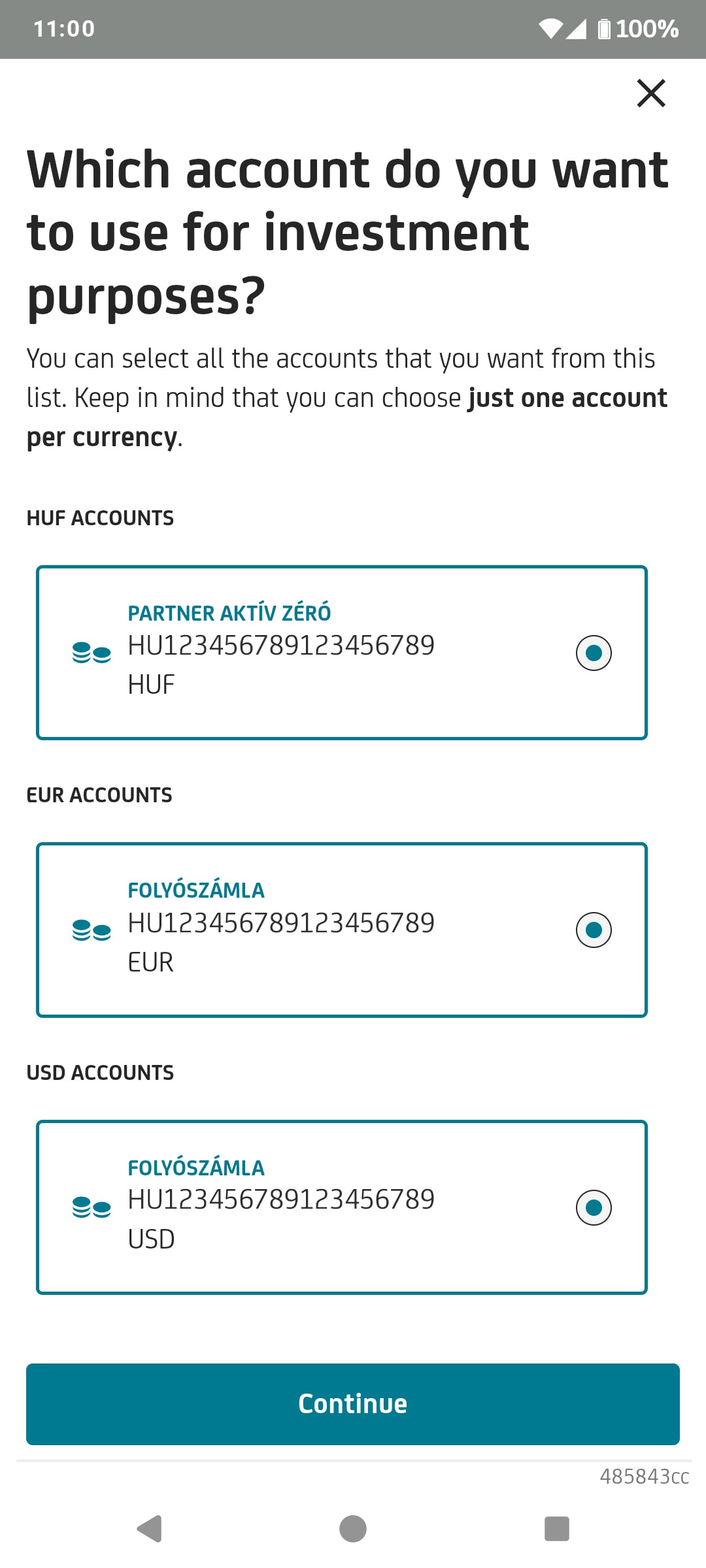Select the USD account radio button
This screenshot has width=706, height=1568.
[594, 1207]
